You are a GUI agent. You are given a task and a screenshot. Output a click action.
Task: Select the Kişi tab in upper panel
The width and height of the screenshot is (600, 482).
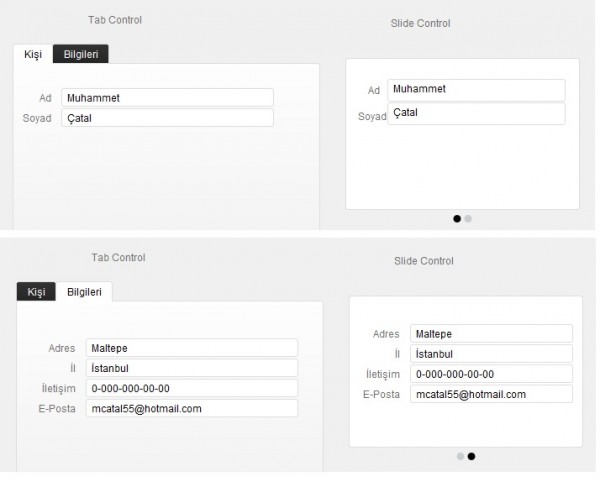coord(33,54)
